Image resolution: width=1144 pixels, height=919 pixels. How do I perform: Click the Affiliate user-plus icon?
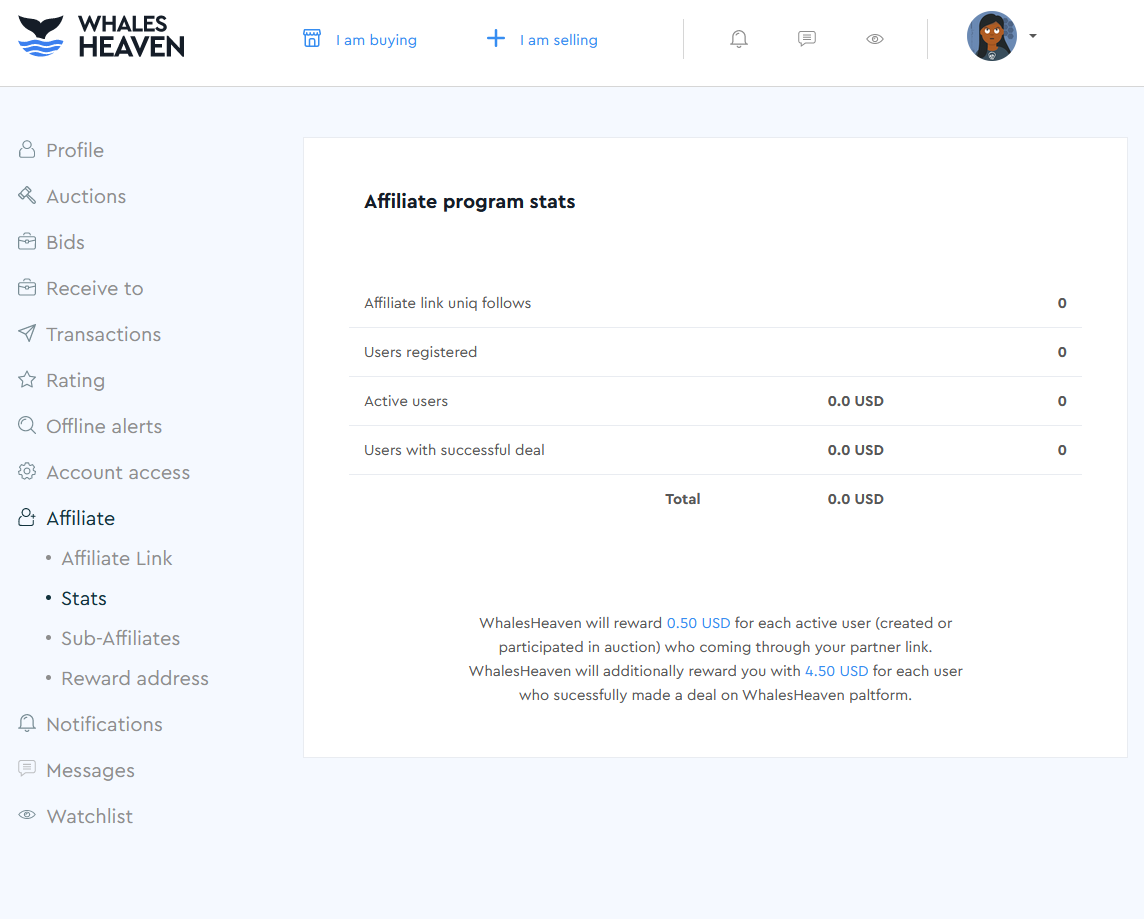(x=27, y=518)
